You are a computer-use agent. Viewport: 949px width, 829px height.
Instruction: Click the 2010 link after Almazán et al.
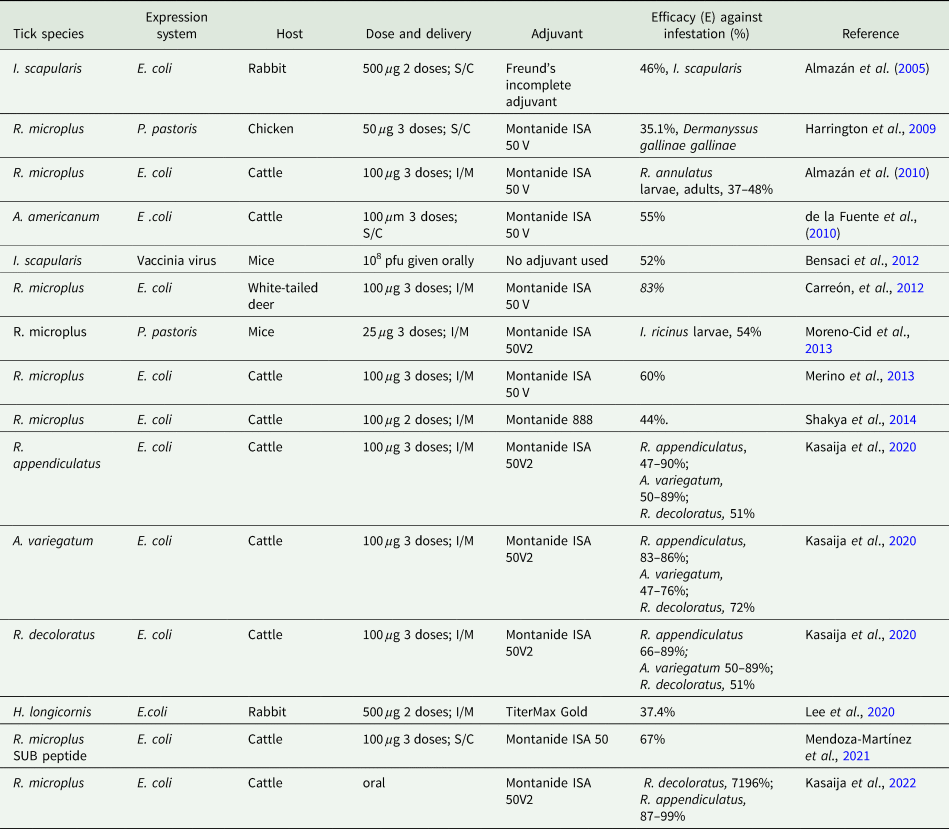[x=911, y=173]
